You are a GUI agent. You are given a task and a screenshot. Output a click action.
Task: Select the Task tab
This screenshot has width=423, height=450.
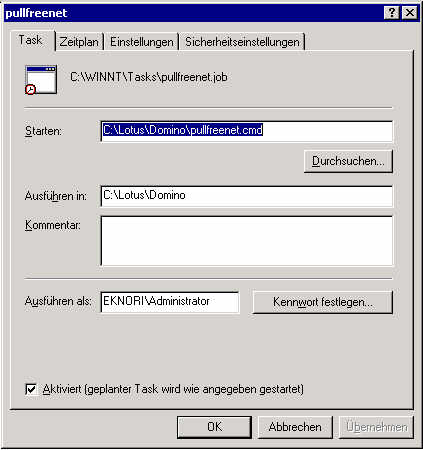pos(31,40)
